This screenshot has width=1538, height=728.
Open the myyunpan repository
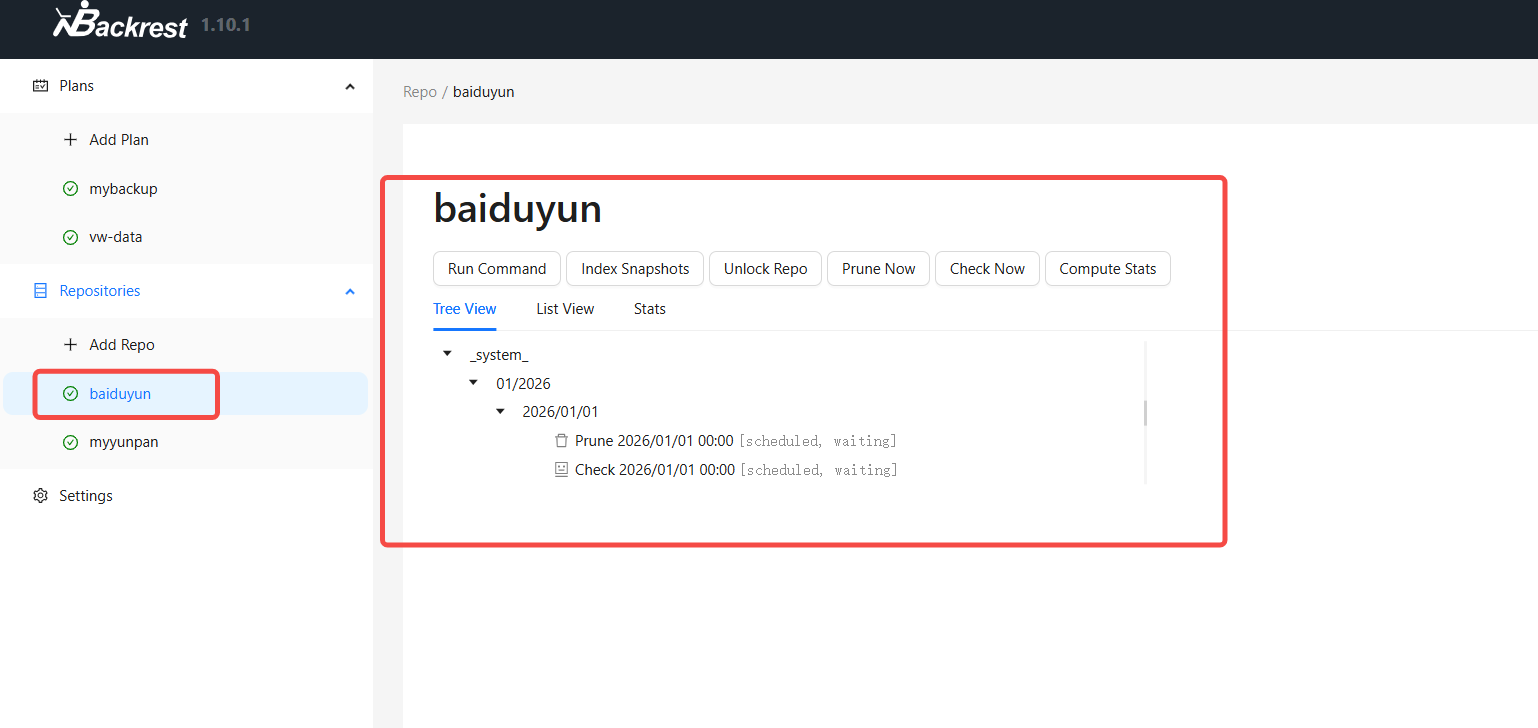click(x=123, y=442)
